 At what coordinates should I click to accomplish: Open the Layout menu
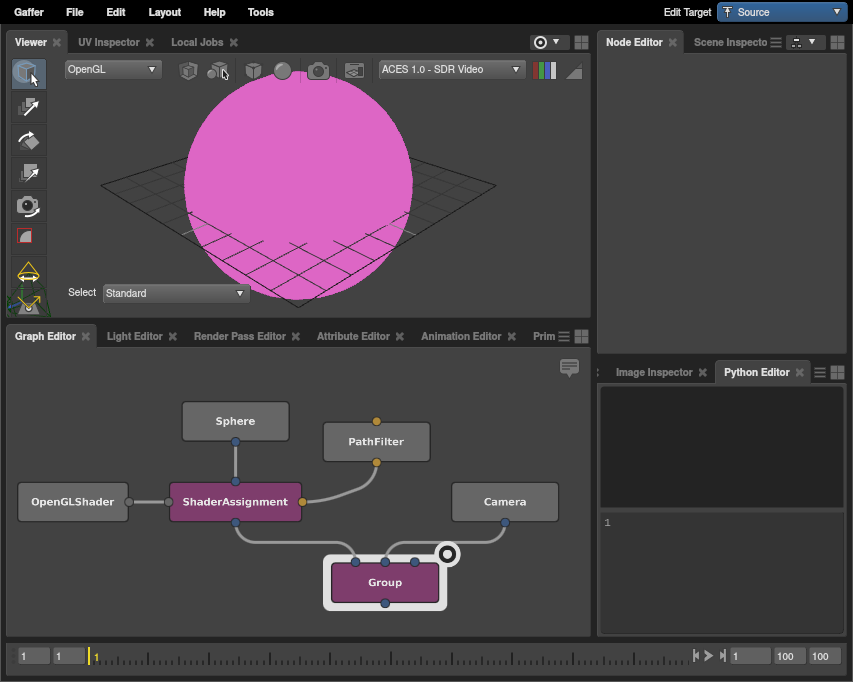click(164, 12)
